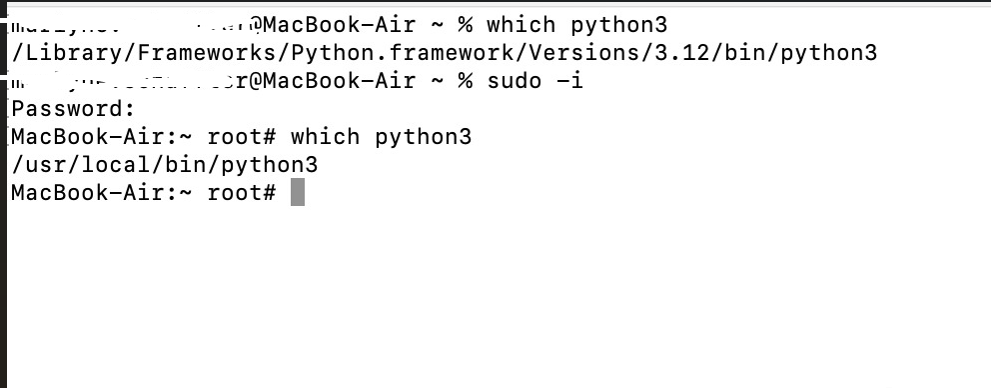The image size is (991, 388).
Task: Click the 'Password:' prompt line
Action: coord(73,109)
